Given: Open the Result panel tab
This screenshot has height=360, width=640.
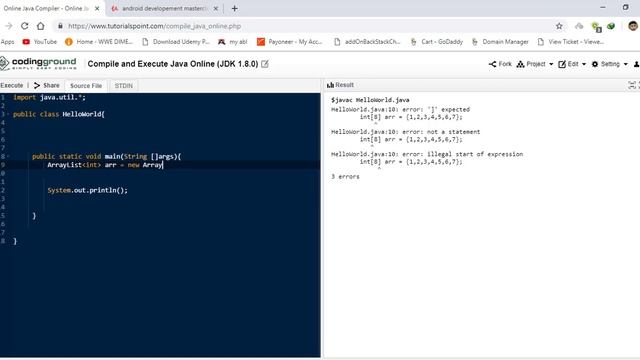Looking at the screenshot, I should coord(340,85).
